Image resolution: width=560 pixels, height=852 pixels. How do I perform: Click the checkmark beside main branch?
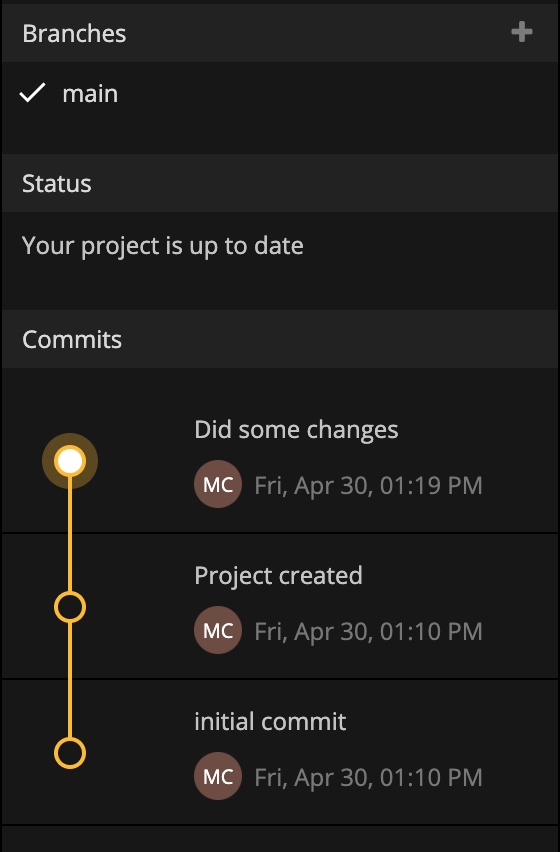[x=32, y=93]
